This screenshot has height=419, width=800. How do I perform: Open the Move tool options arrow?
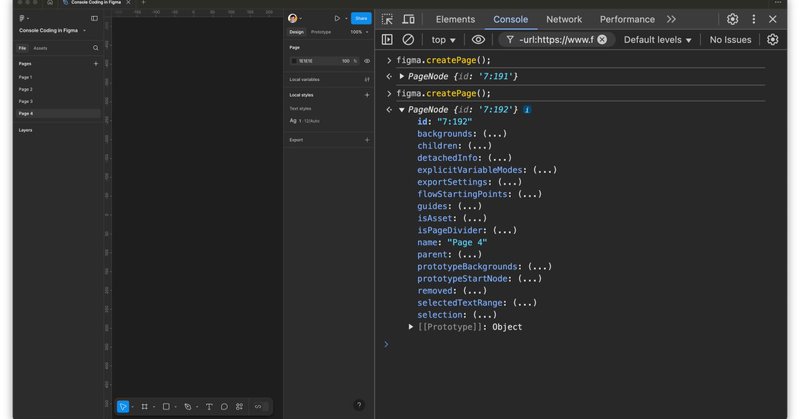pyautogui.click(x=132, y=407)
